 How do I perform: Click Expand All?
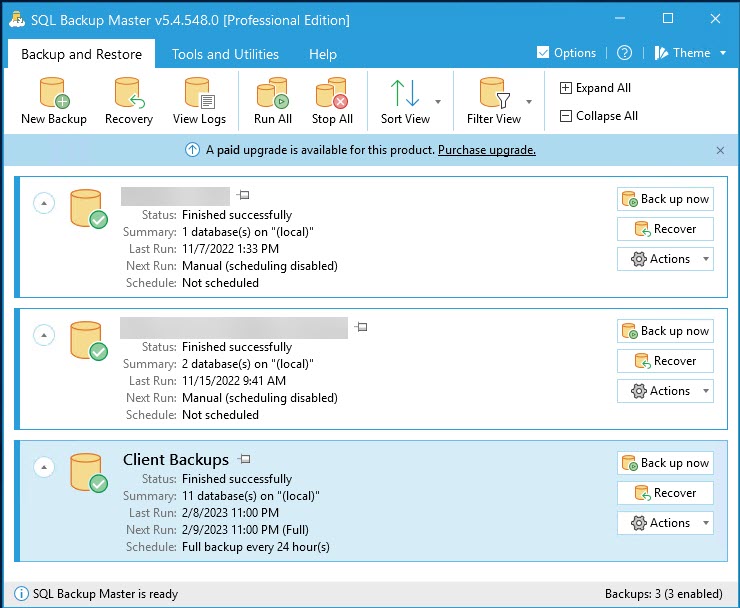point(595,88)
